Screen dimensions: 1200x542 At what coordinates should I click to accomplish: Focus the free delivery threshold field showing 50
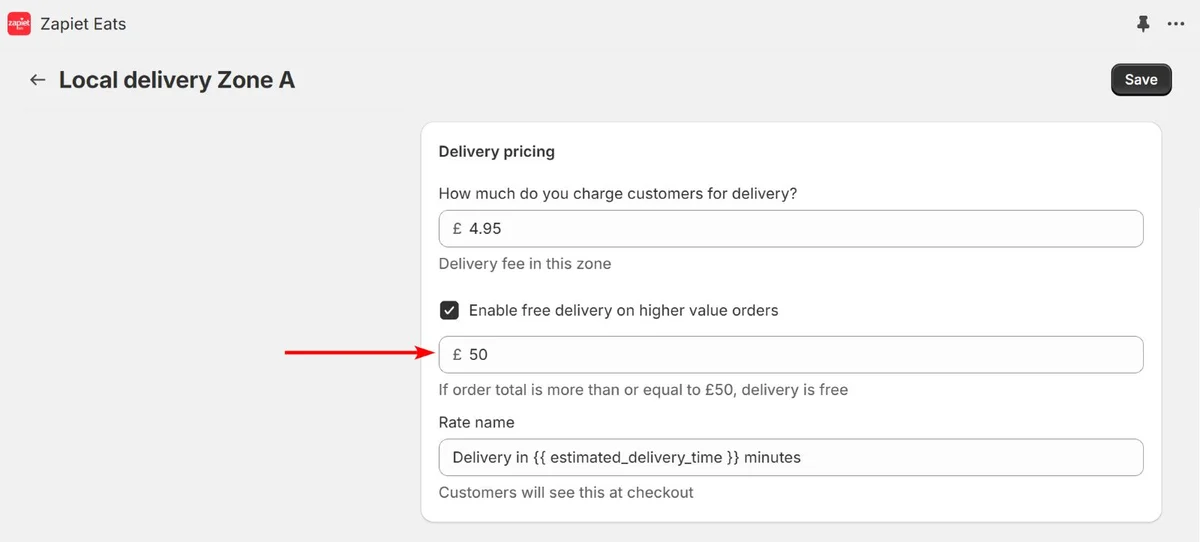[791, 355]
